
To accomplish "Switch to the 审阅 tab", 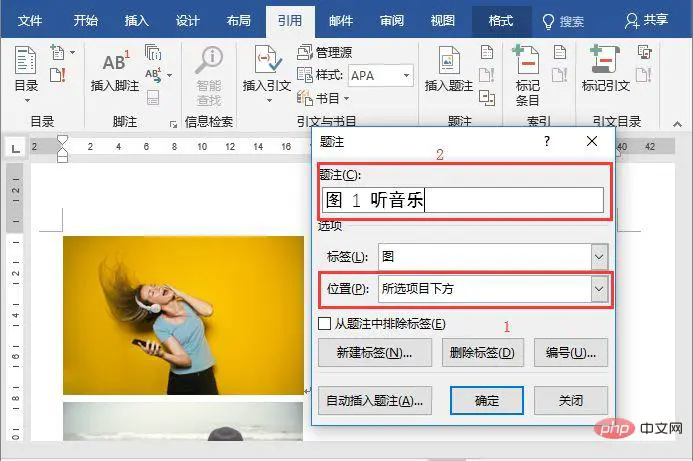I will coord(392,20).
